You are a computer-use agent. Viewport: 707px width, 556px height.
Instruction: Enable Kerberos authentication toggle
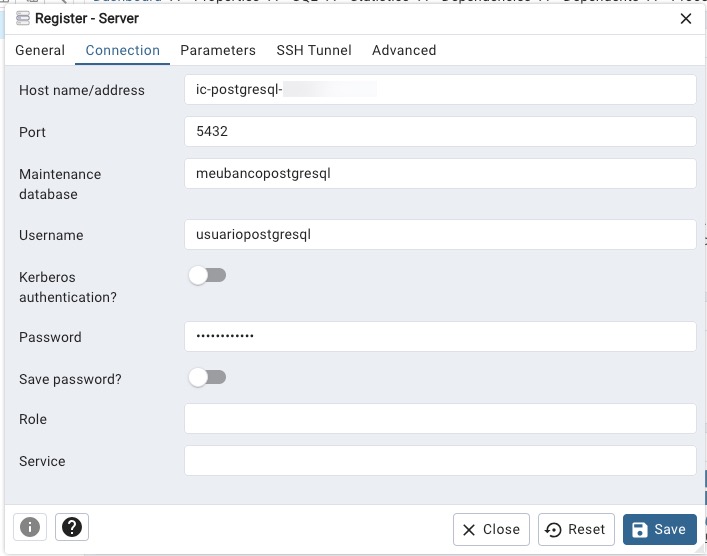(x=207, y=276)
